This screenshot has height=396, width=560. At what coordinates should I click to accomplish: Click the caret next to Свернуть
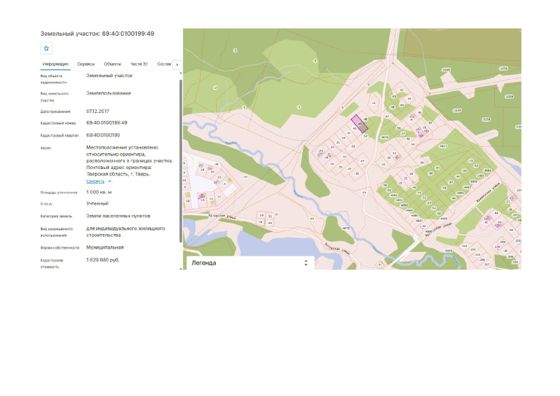click(x=110, y=181)
